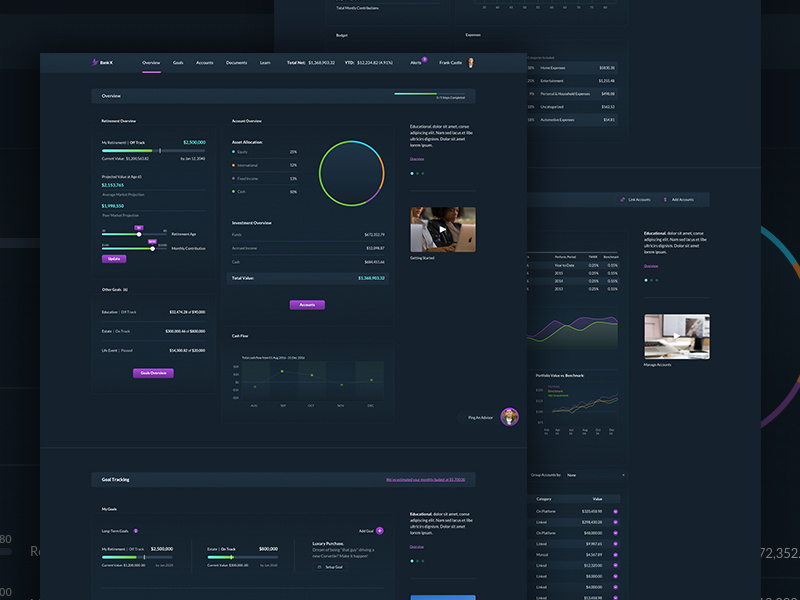This screenshot has height=600, width=800.
Task: Toggle the Cash slice in Asset Allocation
Action: 233,192
